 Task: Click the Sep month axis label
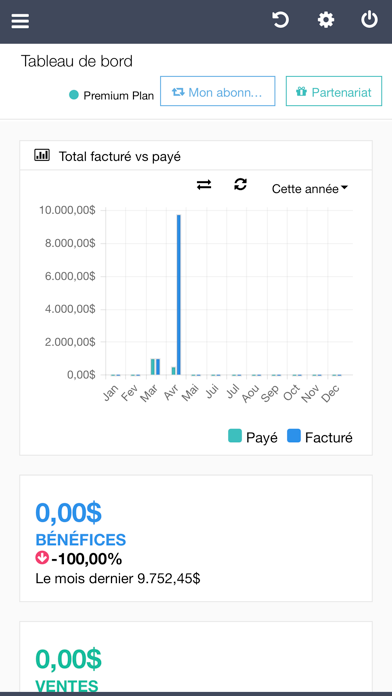(270, 393)
